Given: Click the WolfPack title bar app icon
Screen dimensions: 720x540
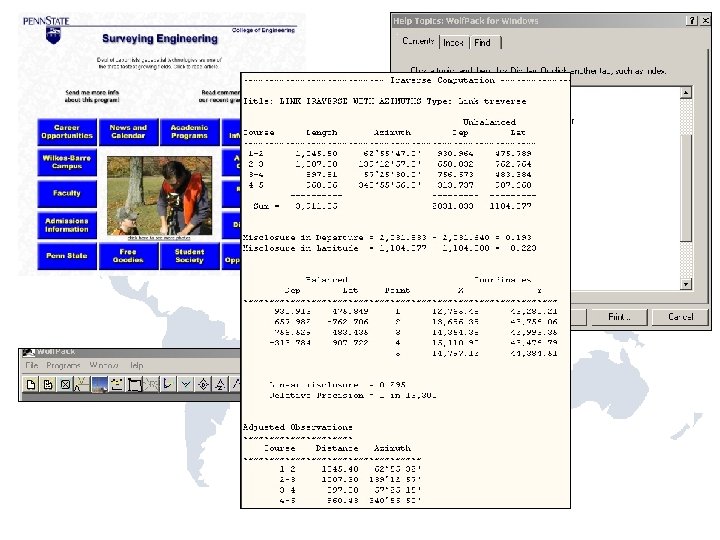Looking at the screenshot, I should [x=28, y=352].
